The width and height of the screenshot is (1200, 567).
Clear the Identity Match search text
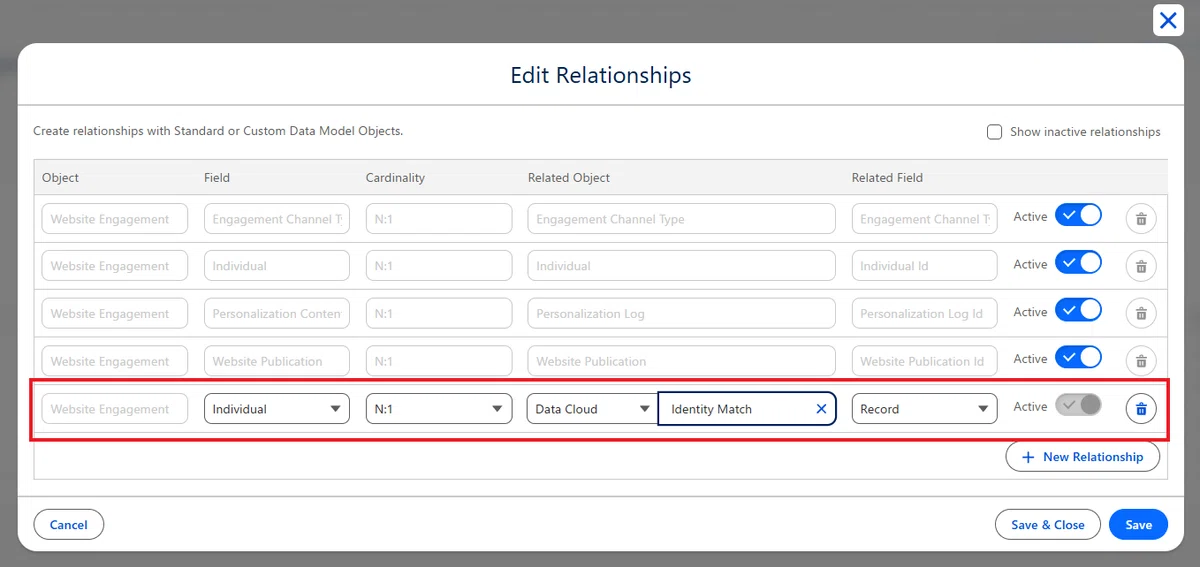pyautogui.click(x=821, y=409)
